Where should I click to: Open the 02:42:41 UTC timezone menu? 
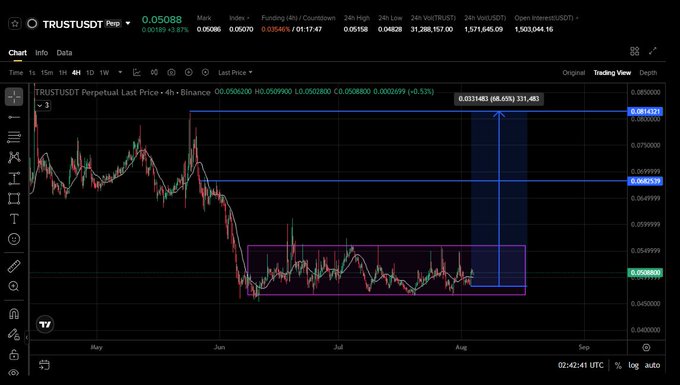pos(581,365)
